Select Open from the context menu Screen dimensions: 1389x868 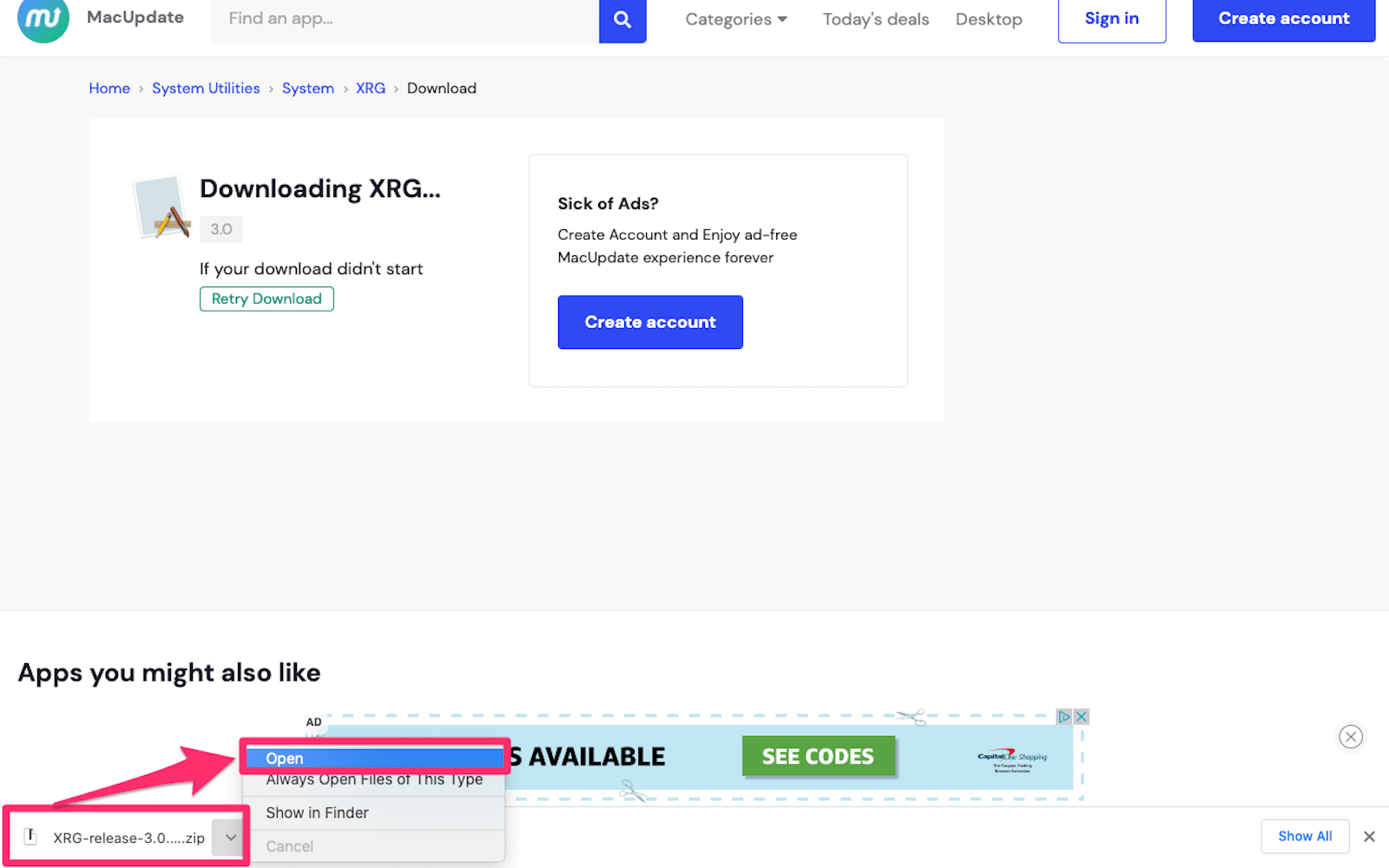pos(374,758)
